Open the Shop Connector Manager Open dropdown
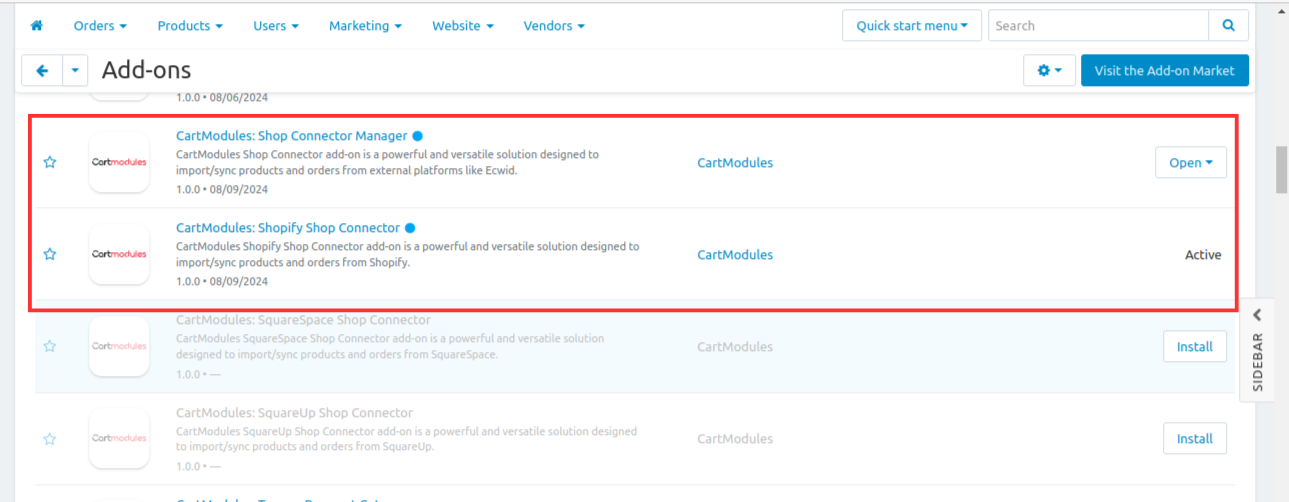Viewport: 1289px width, 502px height. pos(1190,162)
